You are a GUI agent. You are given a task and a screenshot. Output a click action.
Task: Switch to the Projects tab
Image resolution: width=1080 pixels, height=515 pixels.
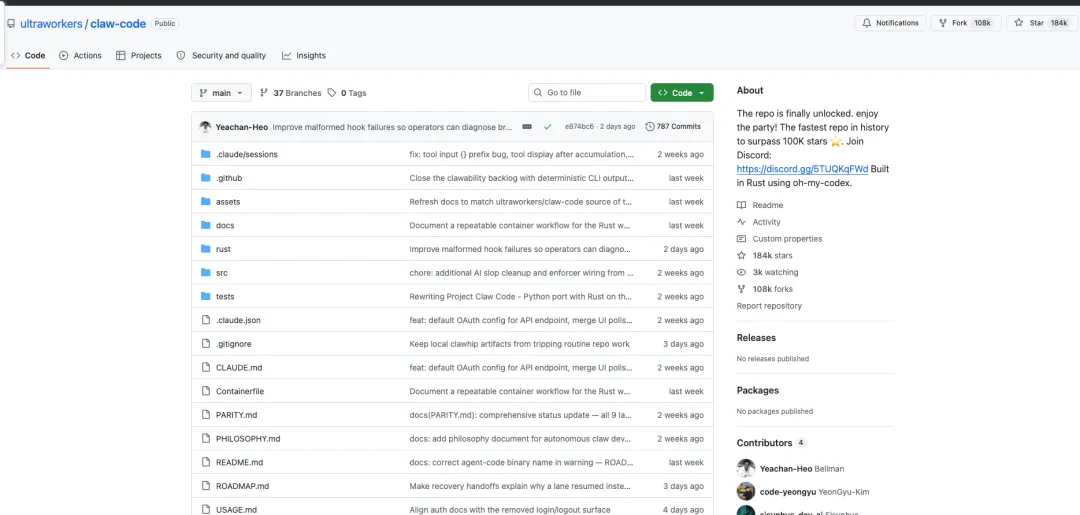tap(138, 56)
